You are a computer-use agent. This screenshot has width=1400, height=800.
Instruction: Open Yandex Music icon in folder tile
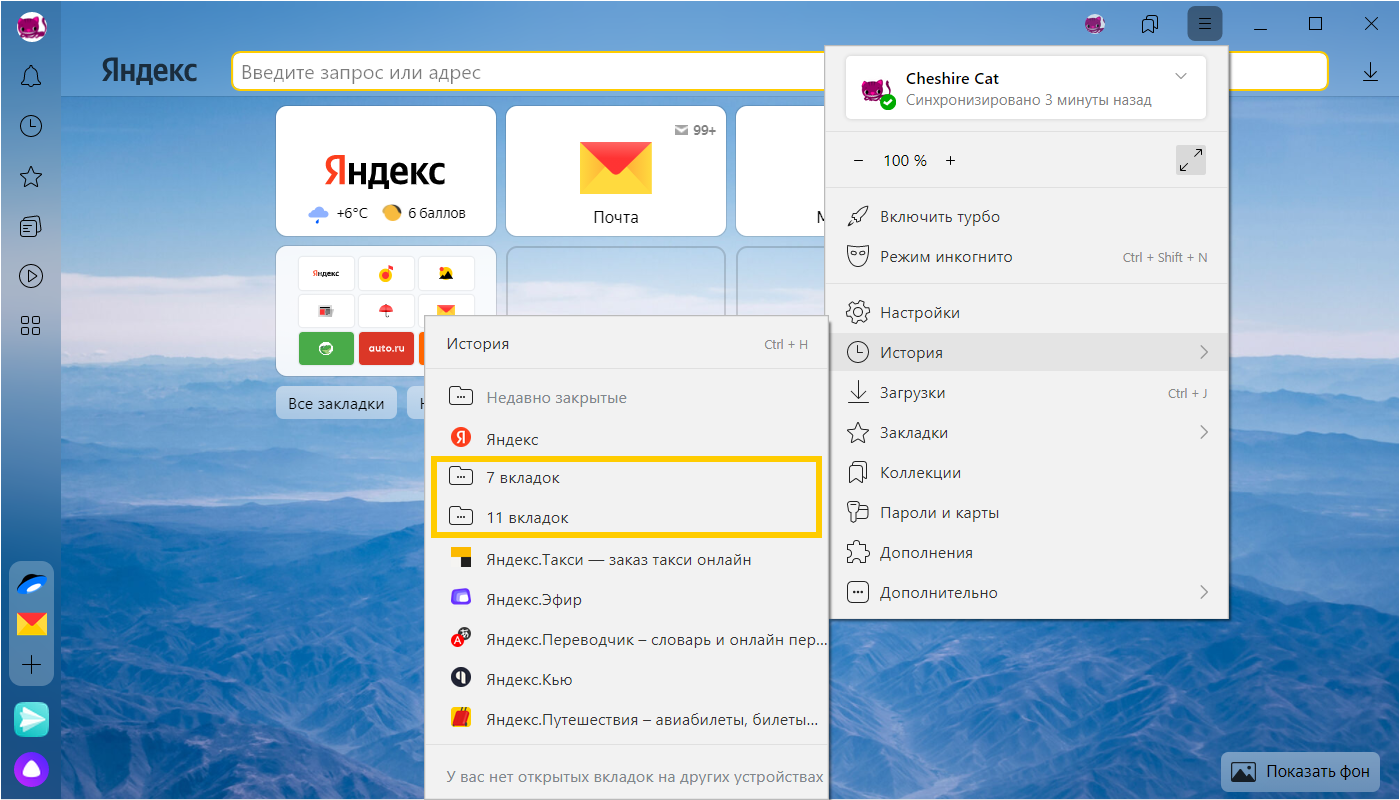(386, 273)
